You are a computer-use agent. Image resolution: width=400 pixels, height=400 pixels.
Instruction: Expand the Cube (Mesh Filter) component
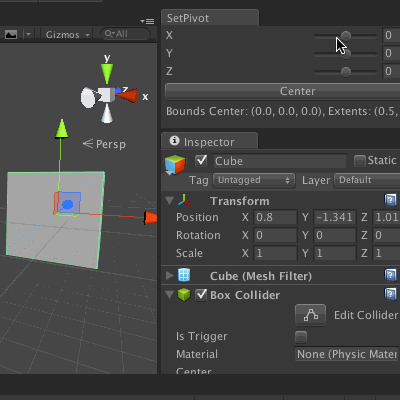pyautogui.click(x=170, y=275)
